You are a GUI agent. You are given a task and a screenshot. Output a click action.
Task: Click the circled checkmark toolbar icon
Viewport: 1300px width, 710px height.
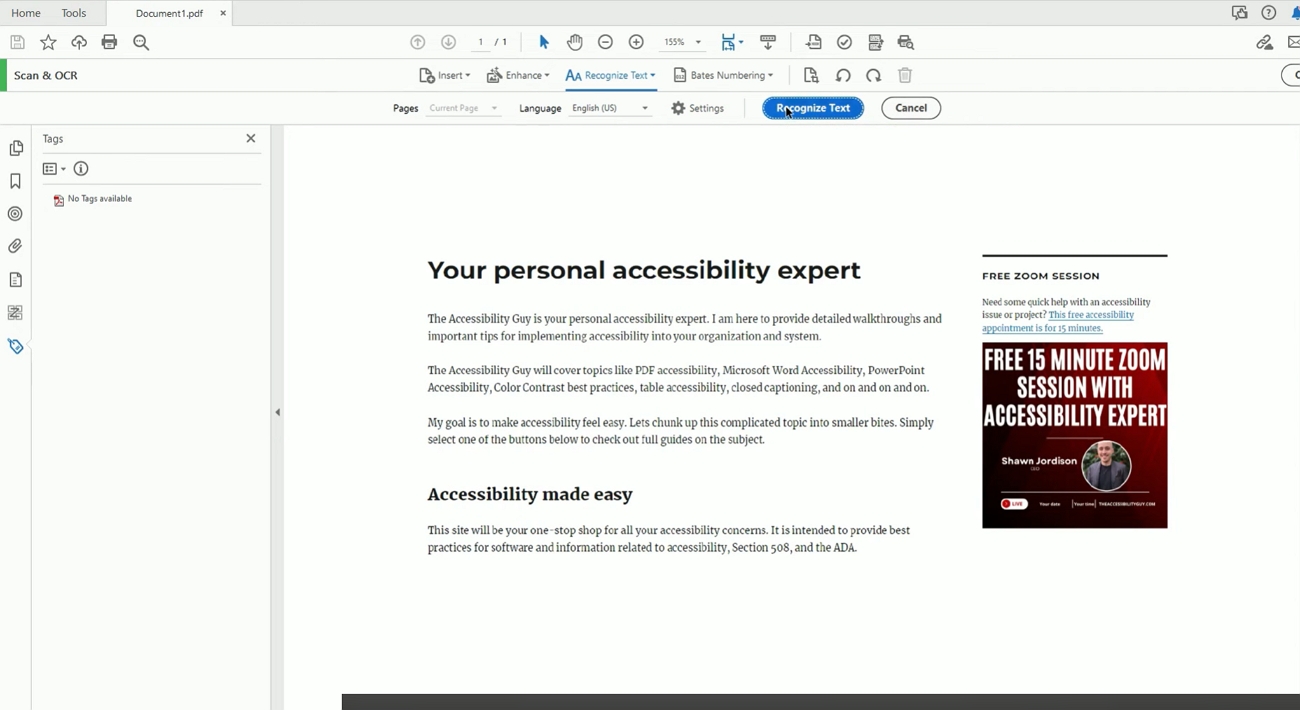(x=845, y=42)
